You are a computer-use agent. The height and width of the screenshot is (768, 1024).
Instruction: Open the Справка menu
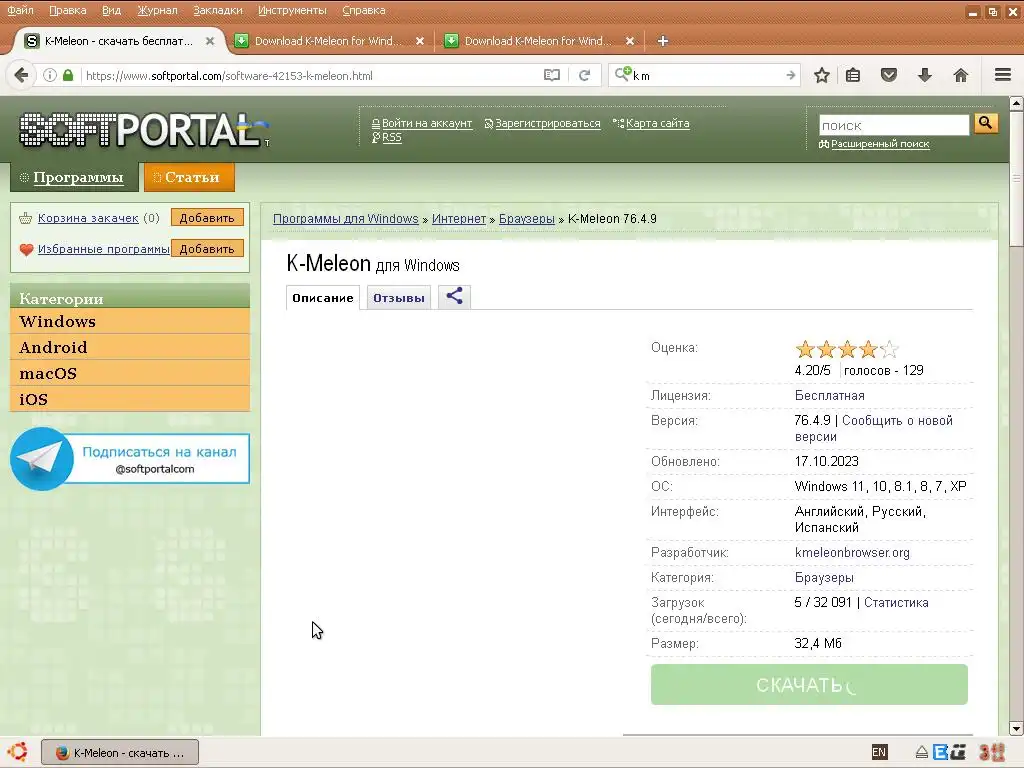(364, 10)
